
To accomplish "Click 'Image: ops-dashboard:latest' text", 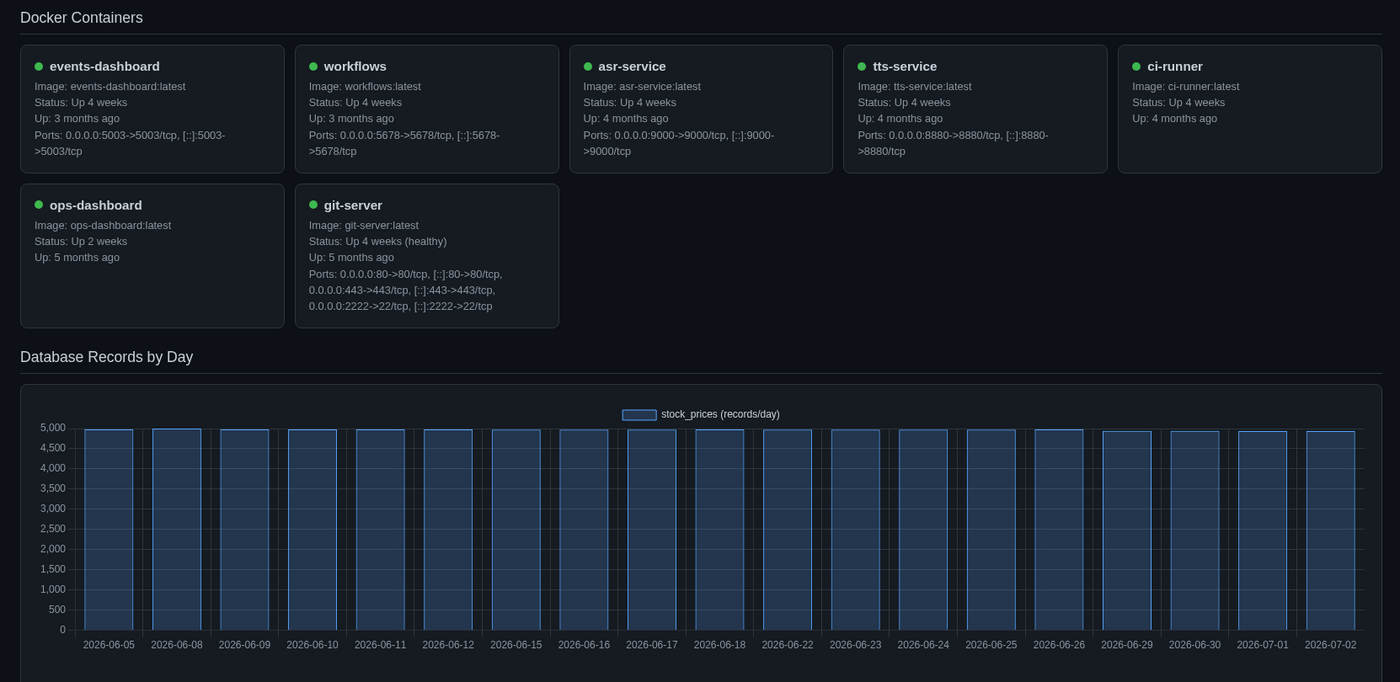I will click(x=103, y=225).
